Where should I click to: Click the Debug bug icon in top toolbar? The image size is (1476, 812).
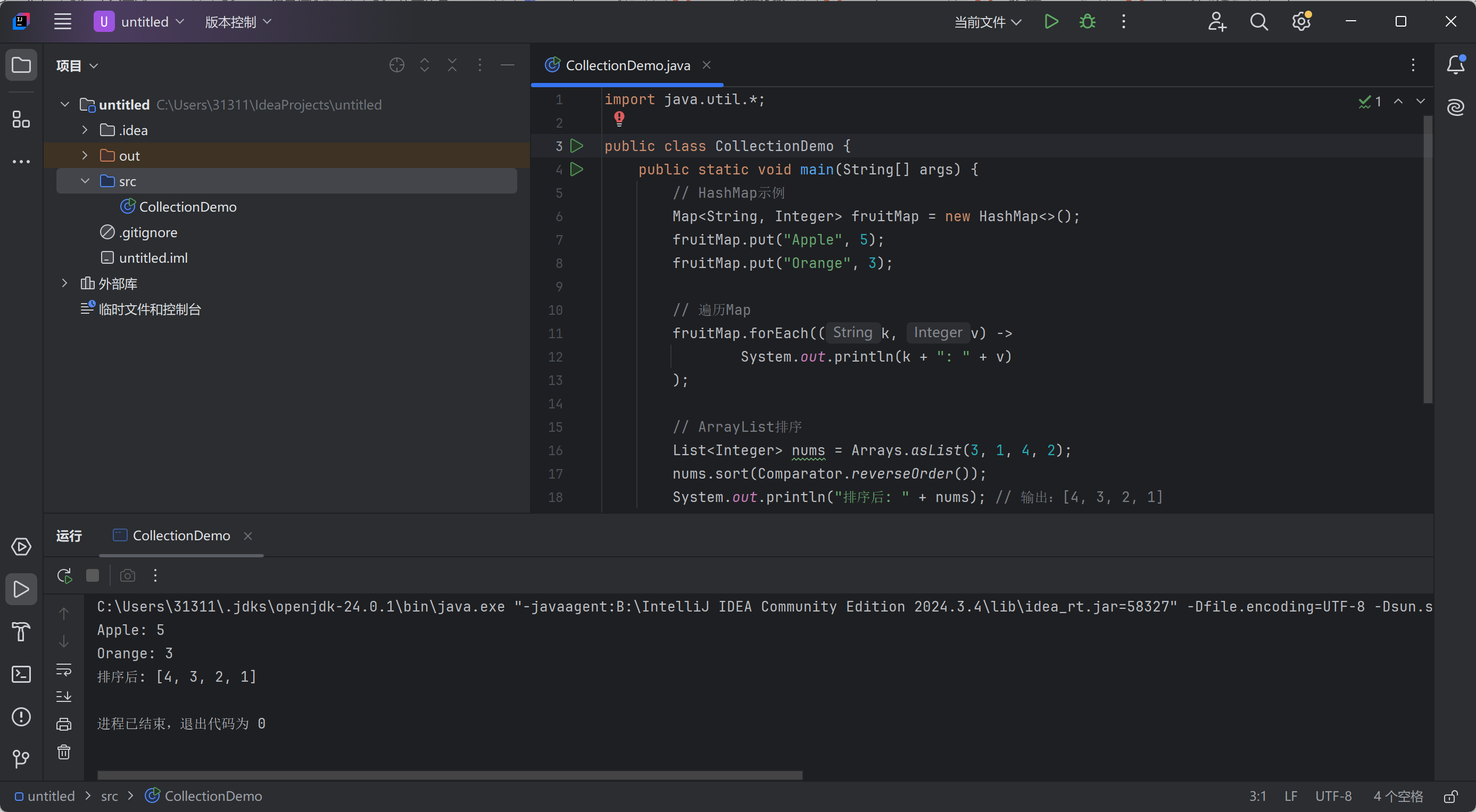[x=1087, y=22]
